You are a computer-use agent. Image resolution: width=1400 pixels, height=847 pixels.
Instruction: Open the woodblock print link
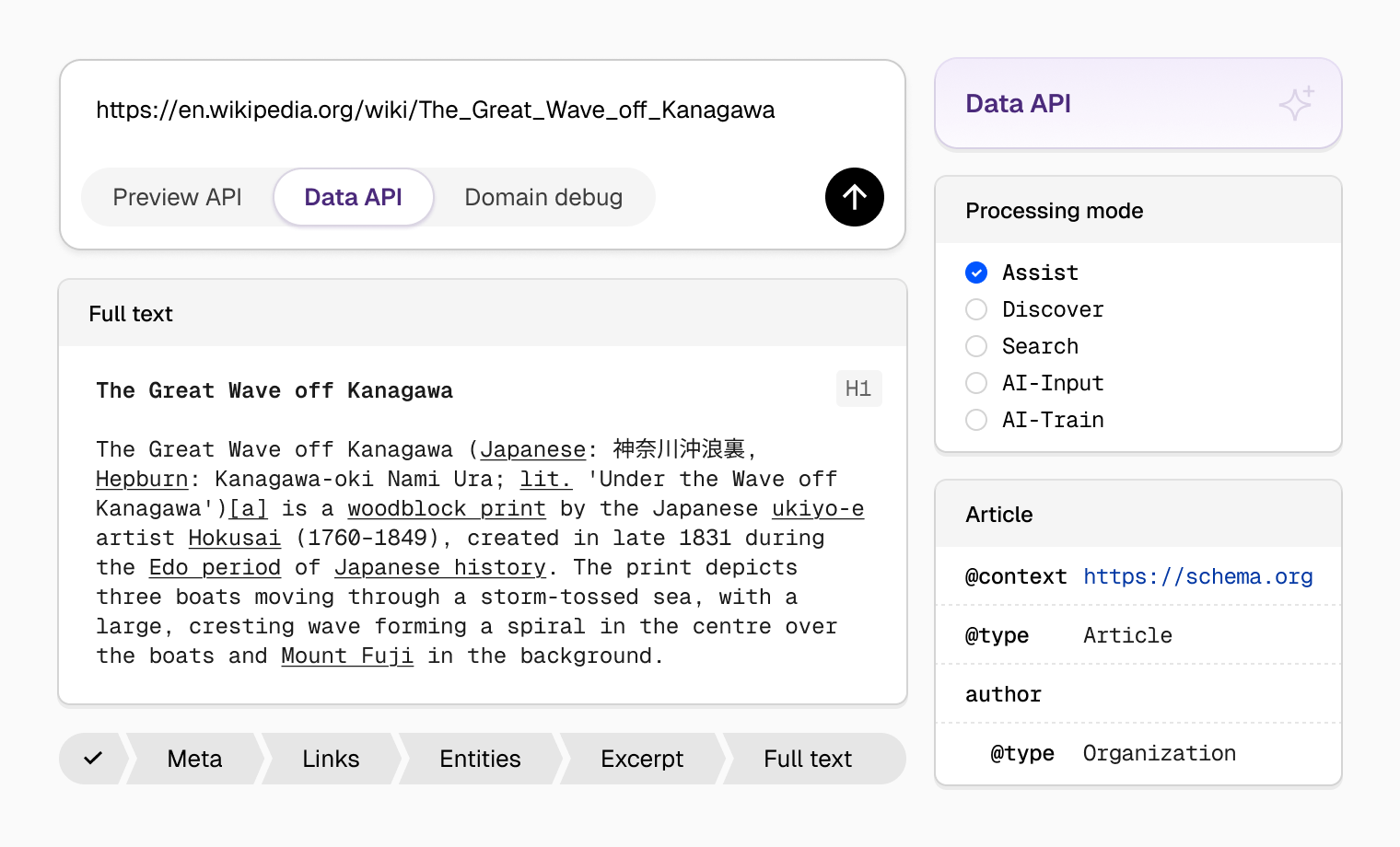(447, 508)
